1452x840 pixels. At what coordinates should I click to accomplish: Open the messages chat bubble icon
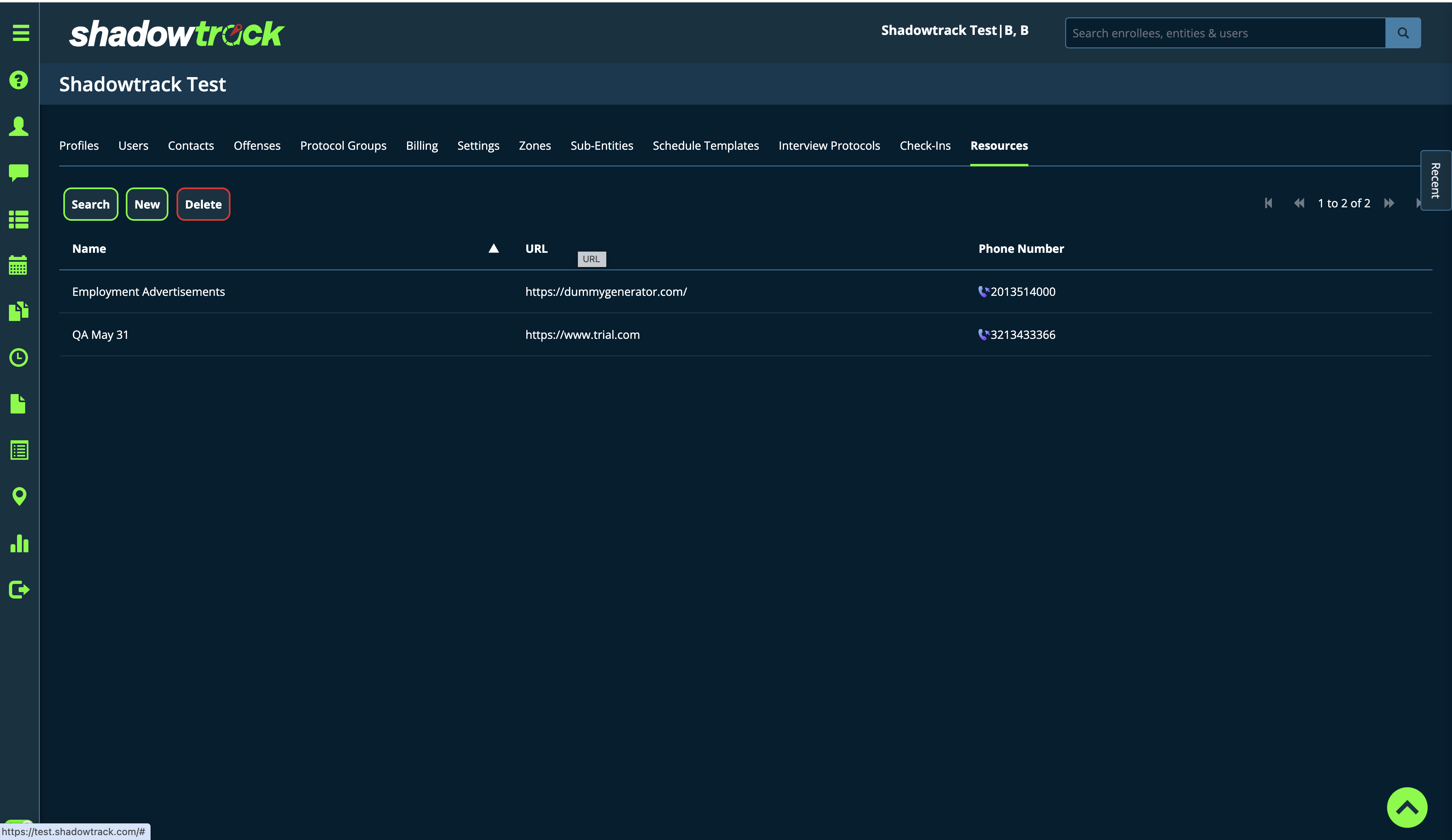pos(19,172)
